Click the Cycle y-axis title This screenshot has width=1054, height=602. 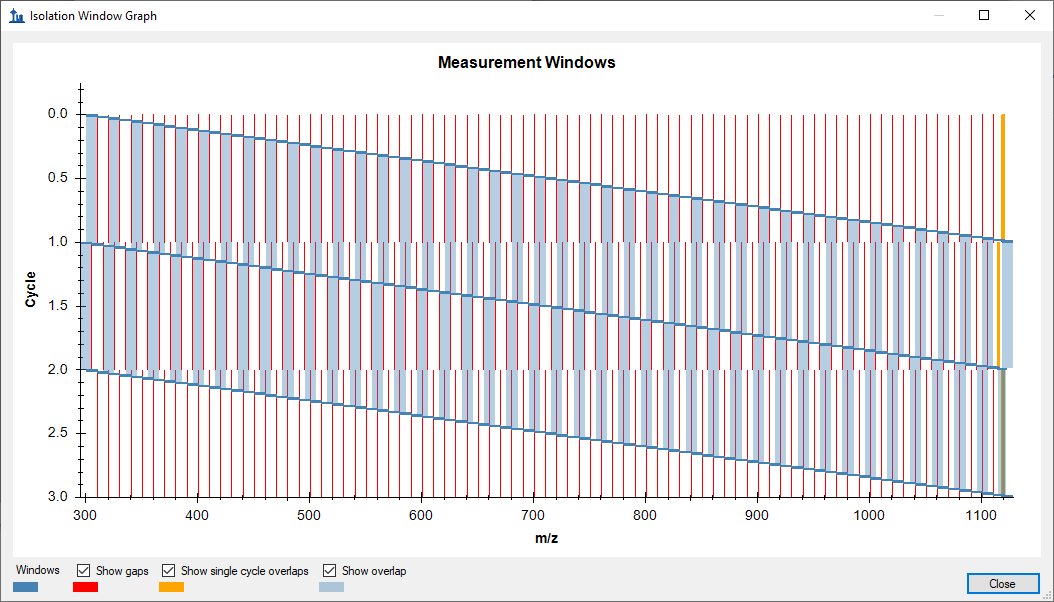click(31, 289)
